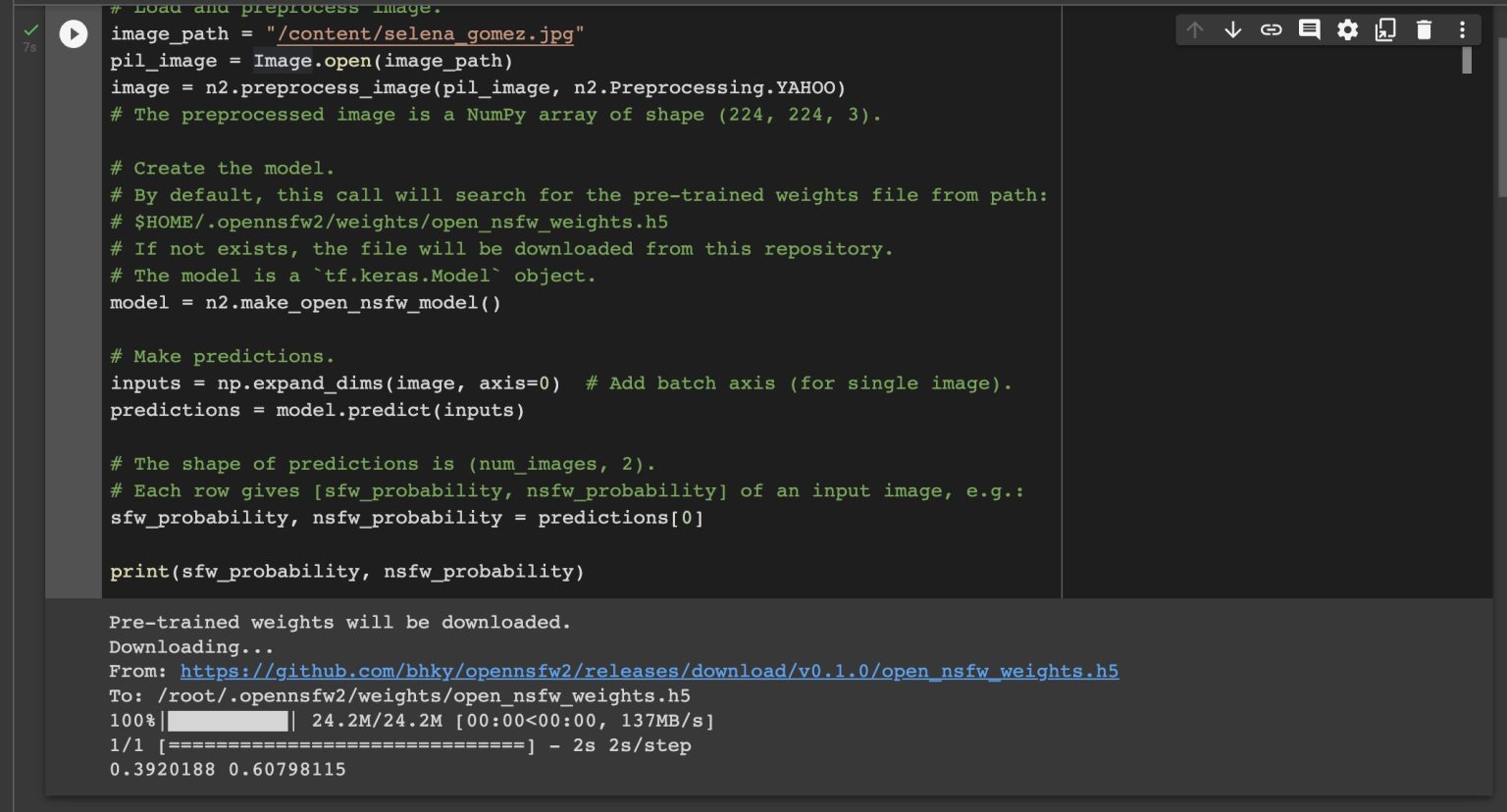This screenshot has height=812, width=1507.
Task: Place cursor on print statement line
Action: [346, 572]
